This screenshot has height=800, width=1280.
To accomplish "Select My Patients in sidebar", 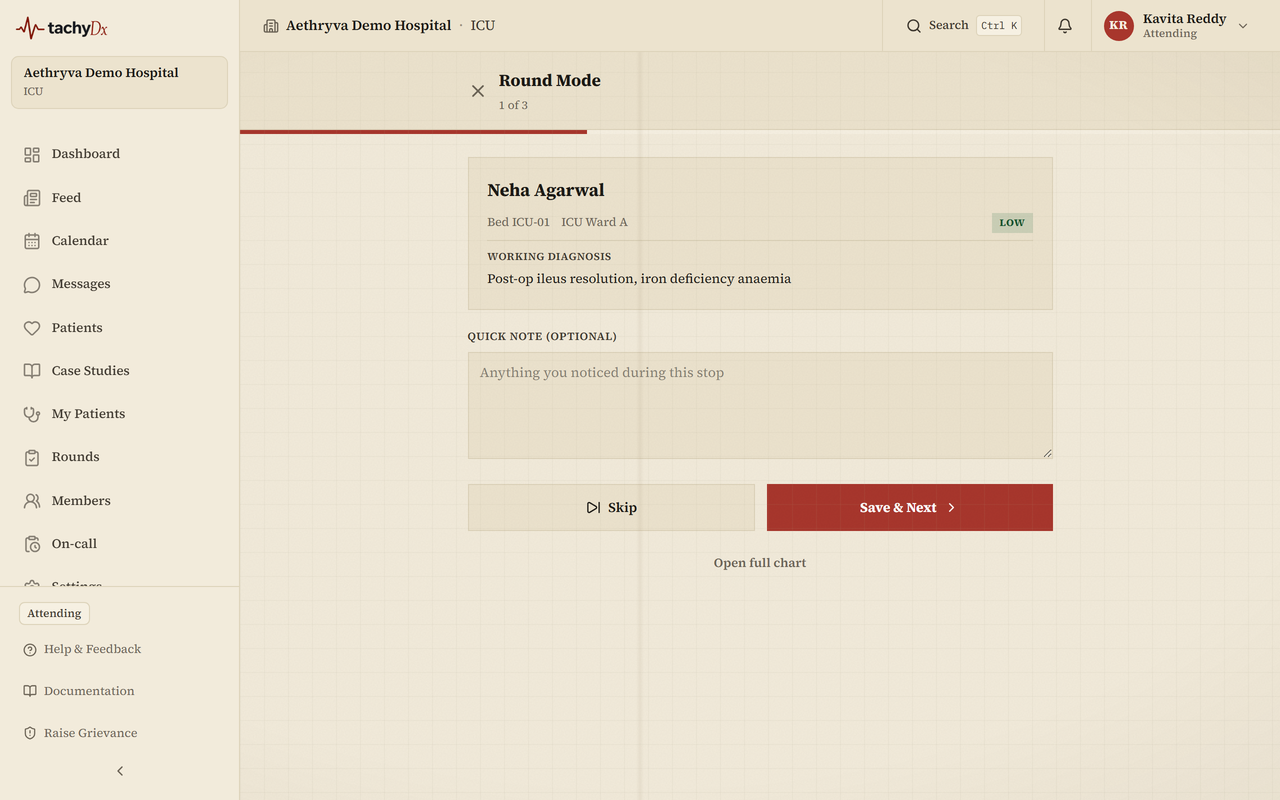I will click(x=119, y=414).
